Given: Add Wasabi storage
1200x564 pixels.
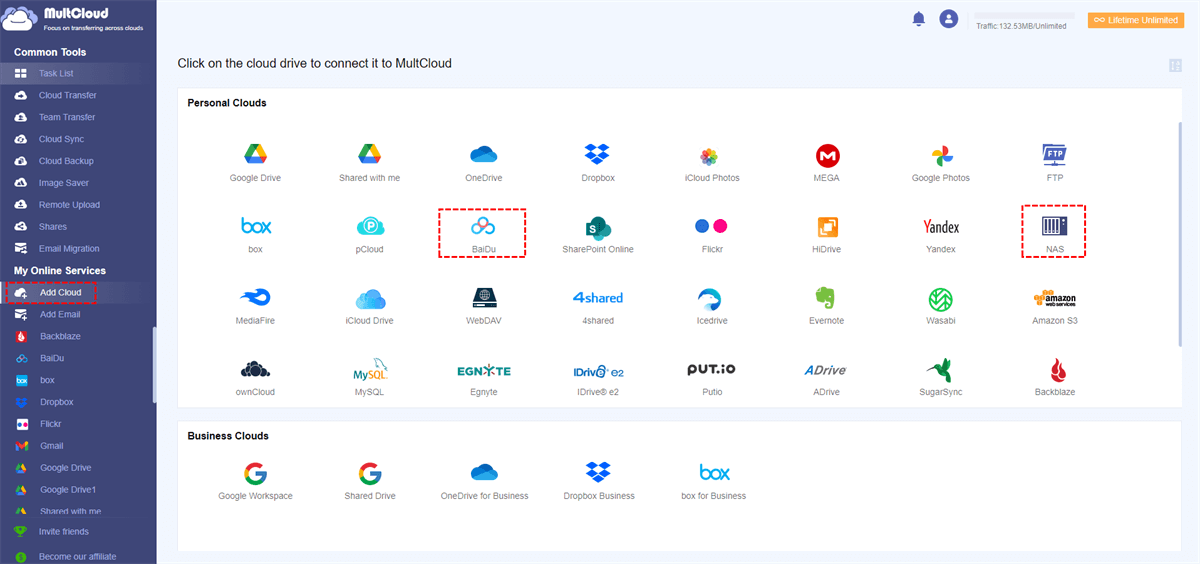Looking at the screenshot, I should [x=941, y=299].
